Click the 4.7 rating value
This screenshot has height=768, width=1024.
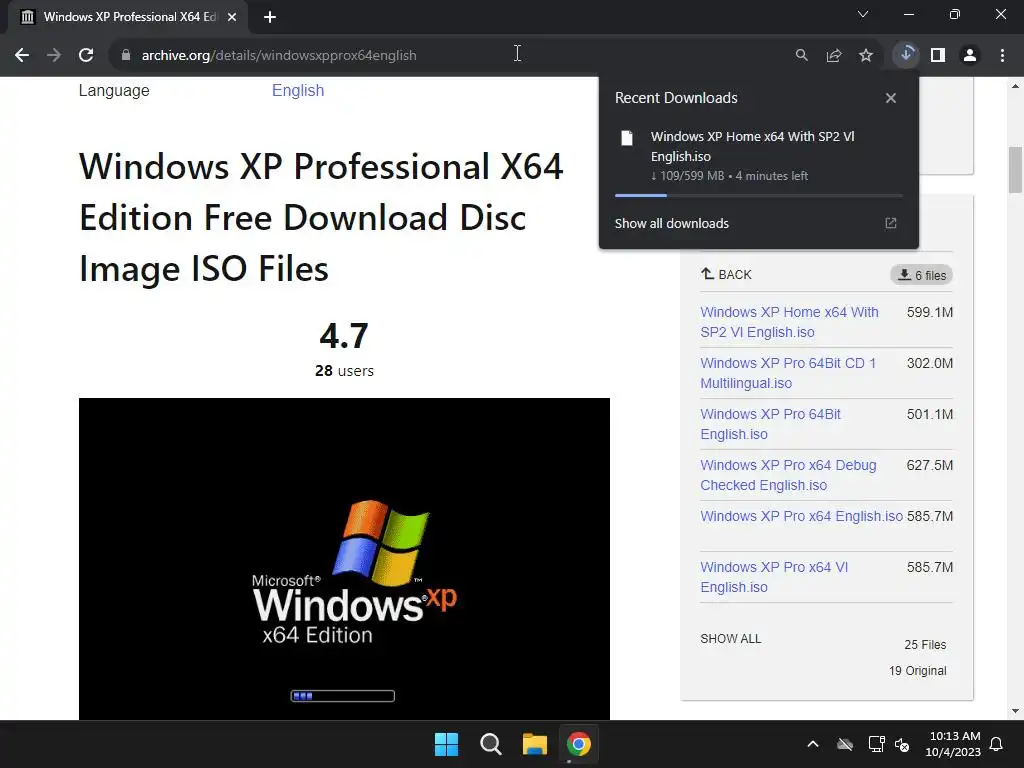click(344, 336)
